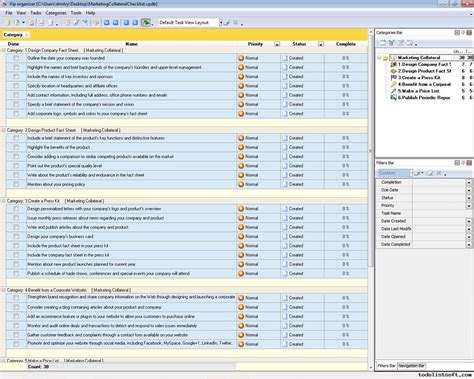Click the task name 'Issue monthly press releases' row
Screen dimensions: 474x379
coord(131,218)
